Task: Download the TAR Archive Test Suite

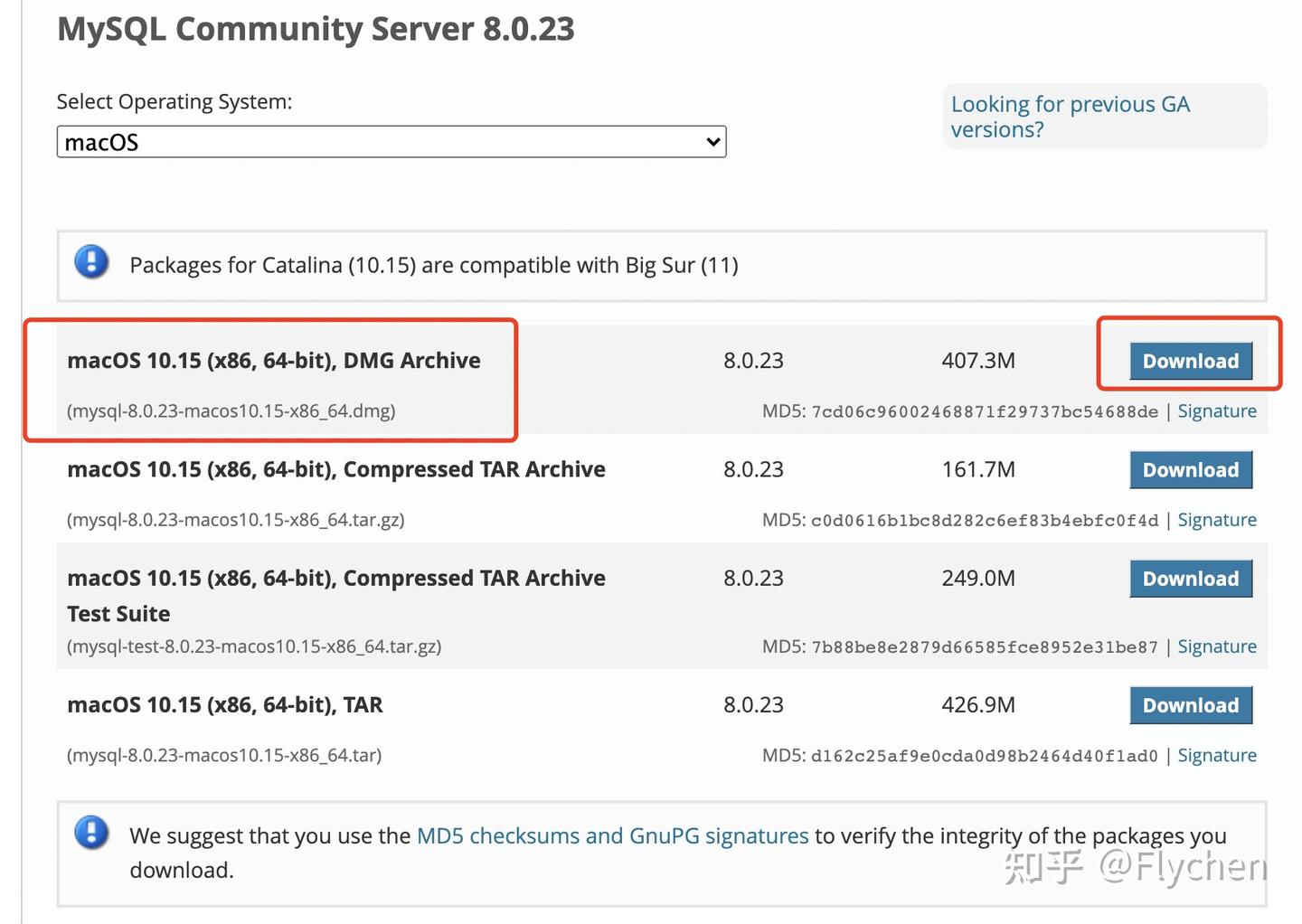Action: pyautogui.click(x=1190, y=579)
